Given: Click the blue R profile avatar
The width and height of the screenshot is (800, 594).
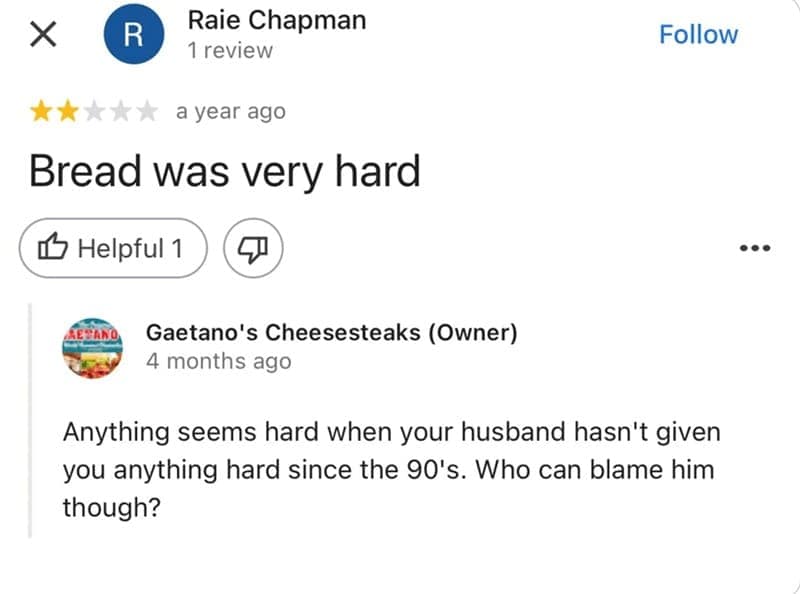Looking at the screenshot, I should click(132, 35).
